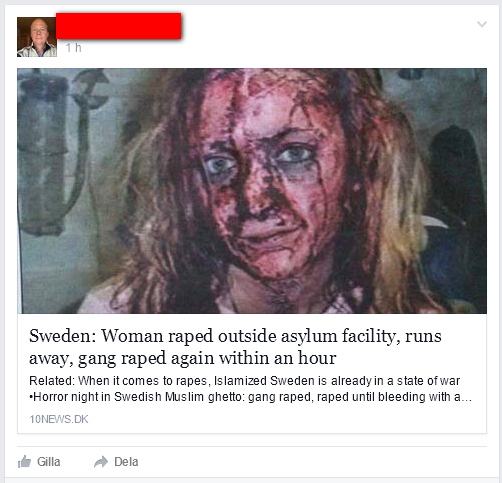Viewport: 502px width, 483px height.
Task: Click the red redacted poster name
Action: [x=118, y=26]
